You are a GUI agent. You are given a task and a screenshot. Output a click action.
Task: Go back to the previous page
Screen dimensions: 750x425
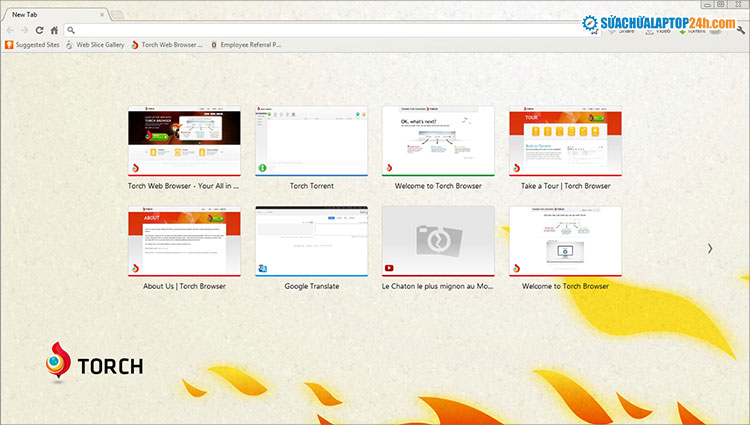click(x=10, y=30)
